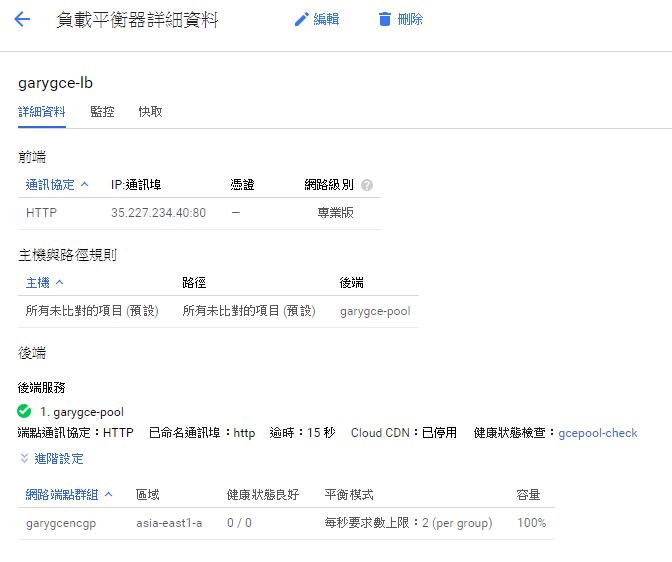
Task: Click garygce-pool in the 後端 column
Action: [375, 311]
